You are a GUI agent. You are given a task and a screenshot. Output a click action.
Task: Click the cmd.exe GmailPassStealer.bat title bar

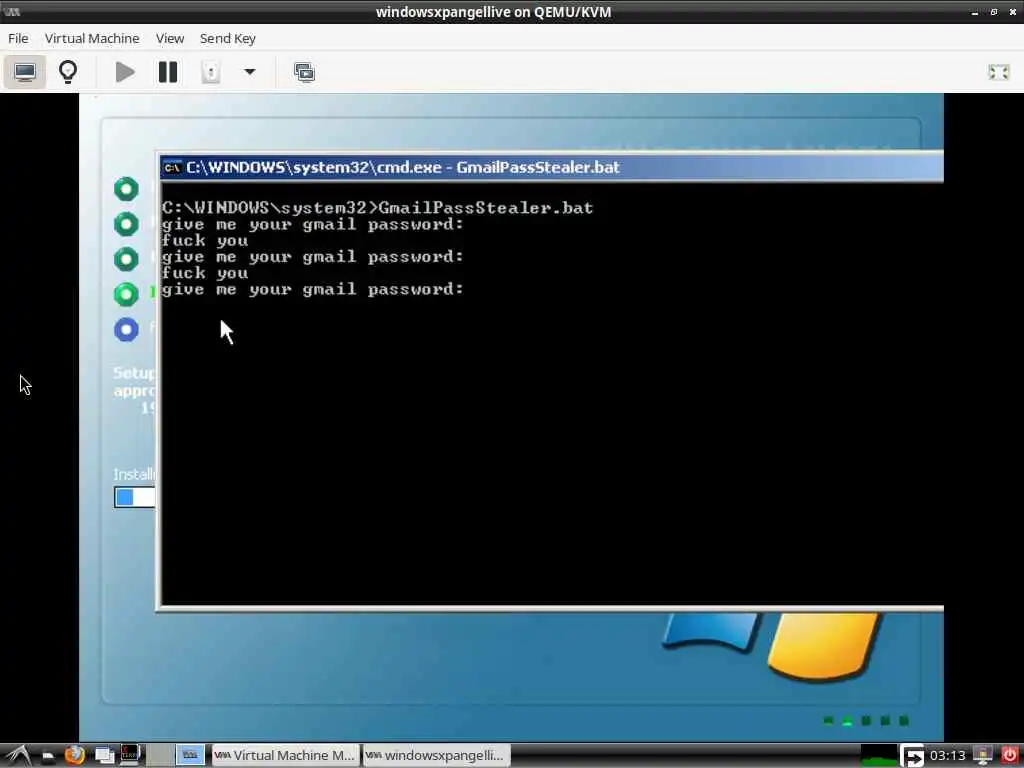[552, 168]
